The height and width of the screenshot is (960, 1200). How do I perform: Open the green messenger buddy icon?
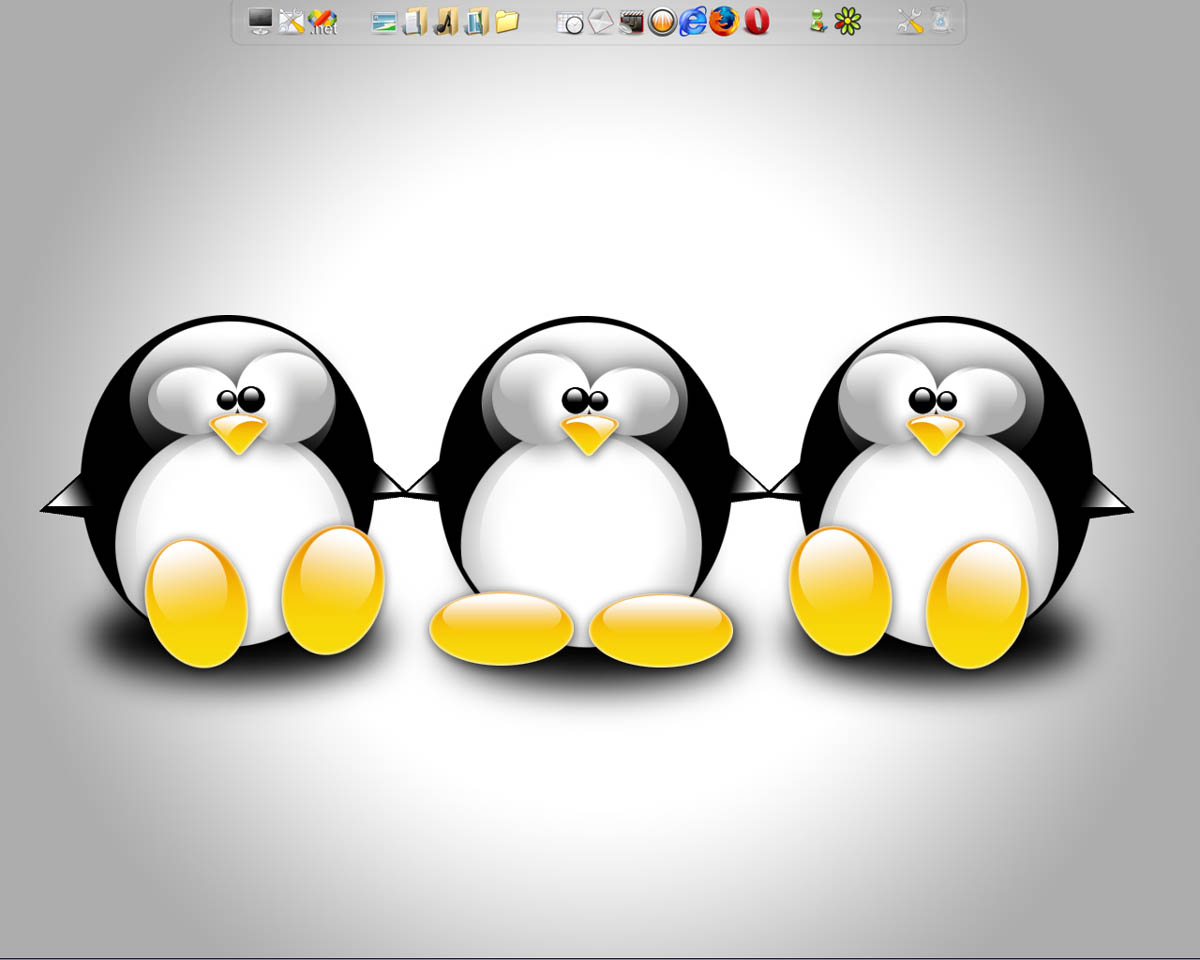point(817,21)
